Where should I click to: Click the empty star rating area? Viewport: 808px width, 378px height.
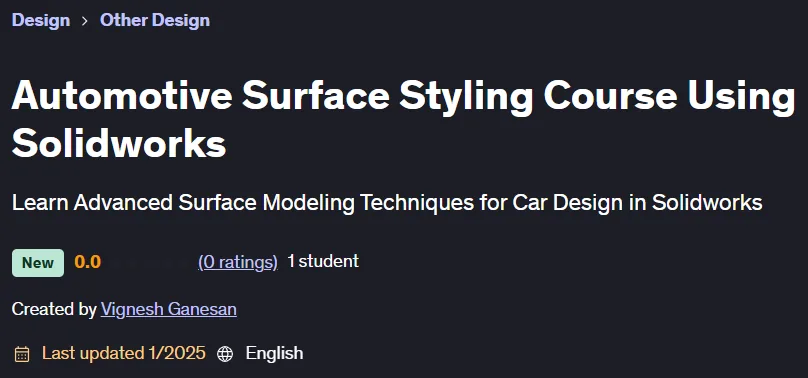coord(149,262)
